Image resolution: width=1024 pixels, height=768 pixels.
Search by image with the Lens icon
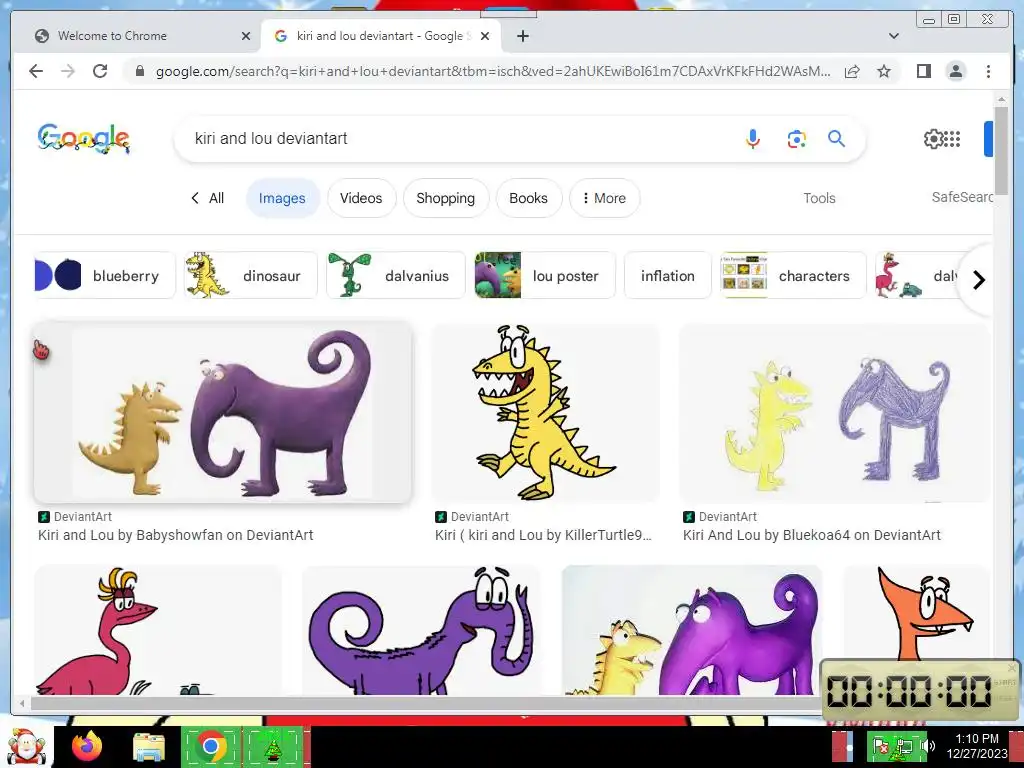[x=796, y=138]
